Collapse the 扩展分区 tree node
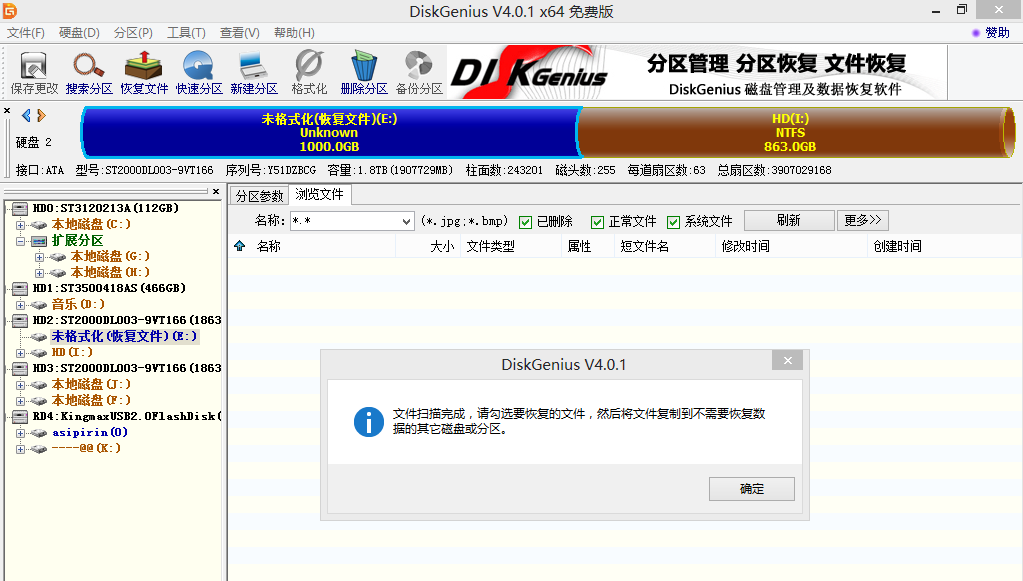 tap(20, 241)
